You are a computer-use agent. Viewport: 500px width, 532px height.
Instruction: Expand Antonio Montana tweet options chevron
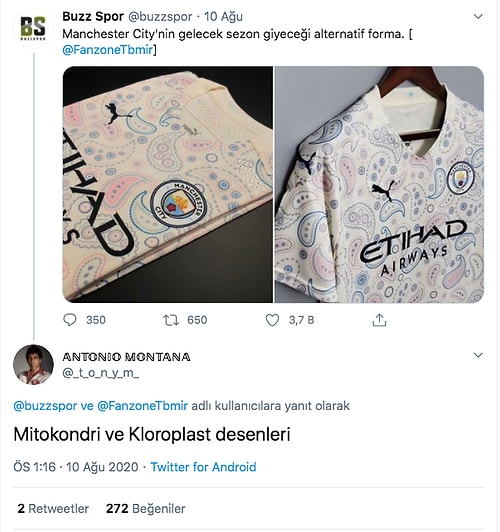point(478,355)
